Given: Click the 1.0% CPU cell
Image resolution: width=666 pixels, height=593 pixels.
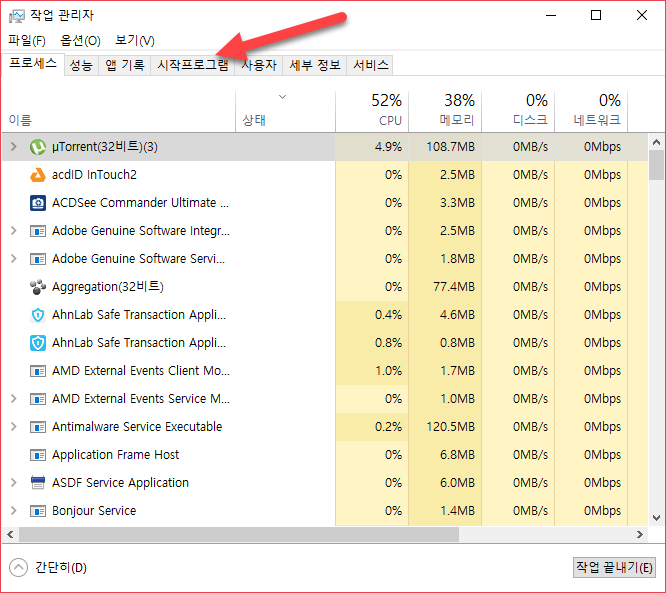Looking at the screenshot, I should click(x=372, y=371).
